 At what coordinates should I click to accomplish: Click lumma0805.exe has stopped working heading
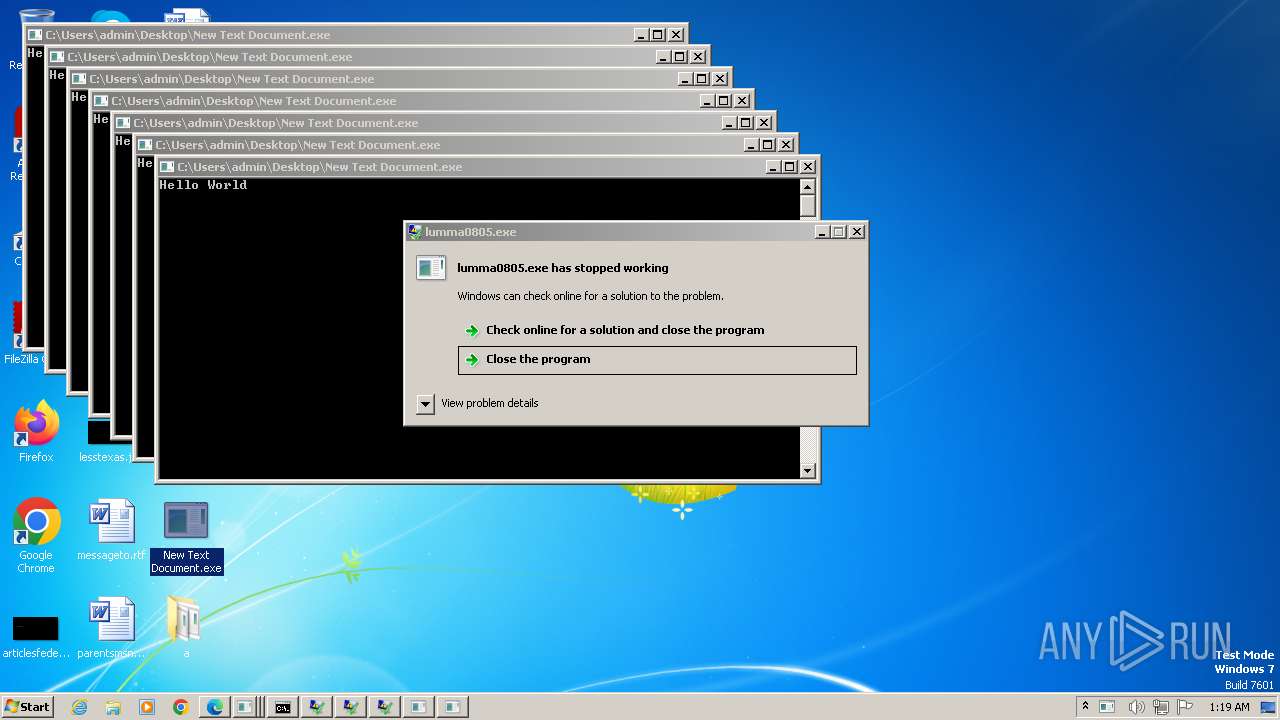click(x=563, y=268)
